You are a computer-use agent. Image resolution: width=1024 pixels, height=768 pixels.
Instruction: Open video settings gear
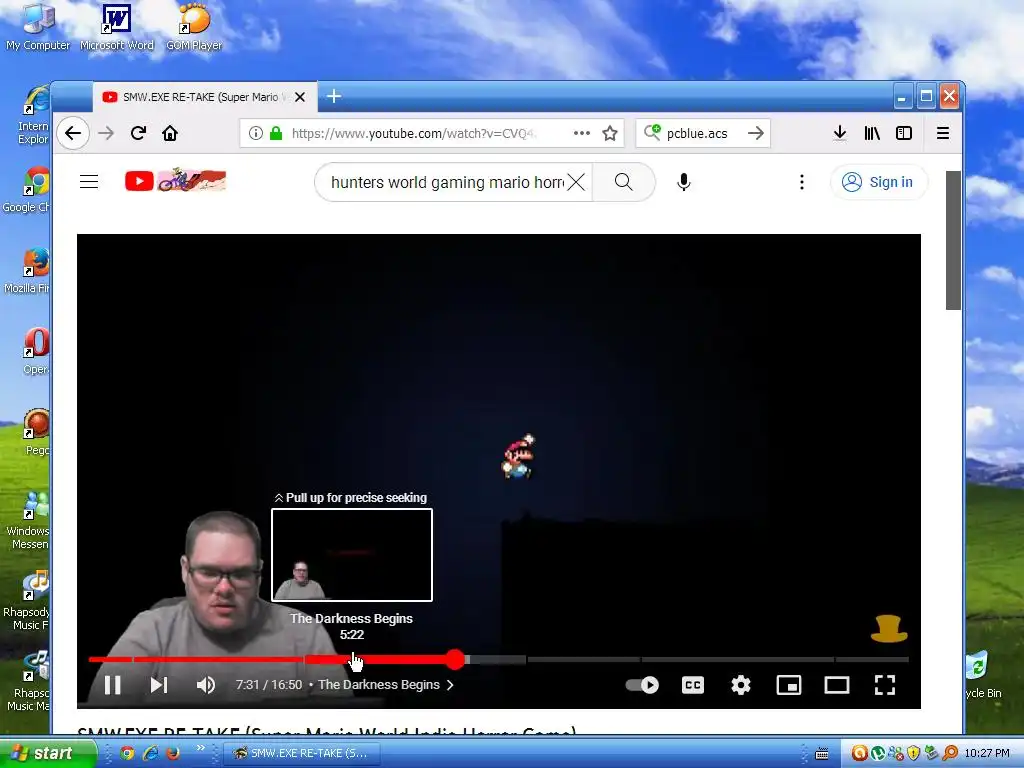[x=741, y=685]
